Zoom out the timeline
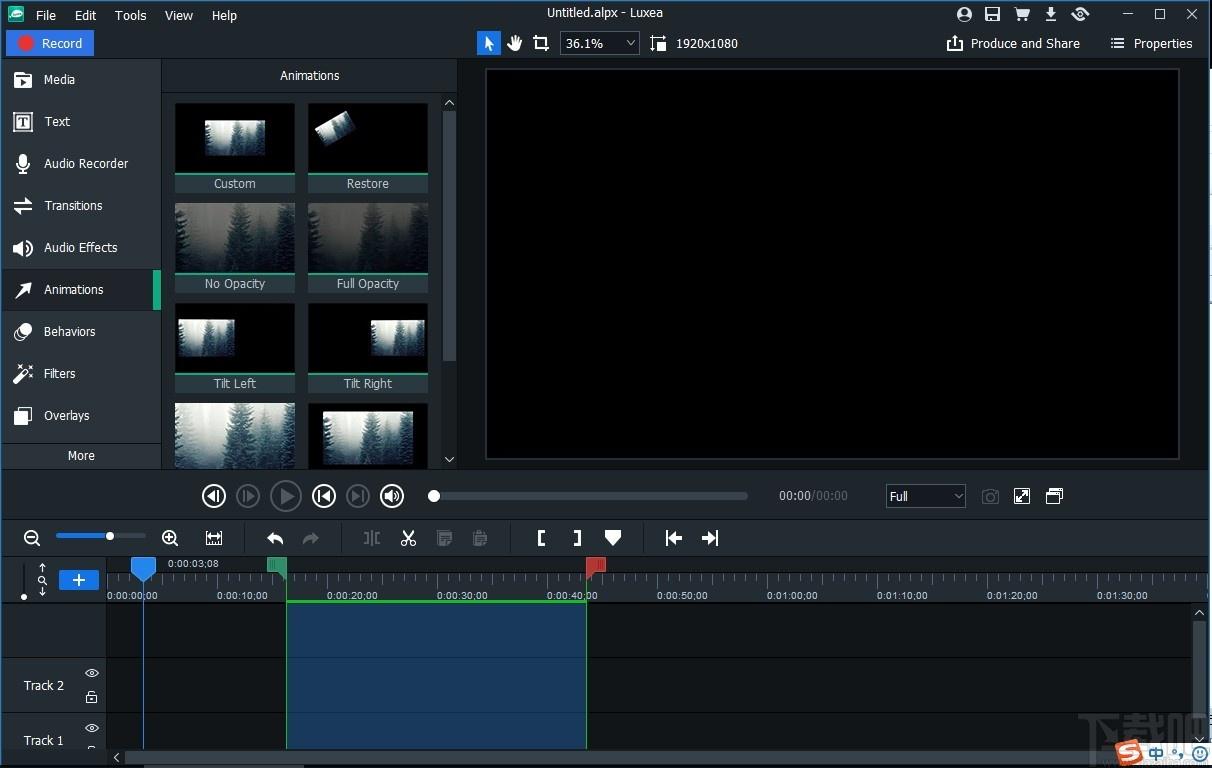This screenshot has width=1212, height=768. 32,538
